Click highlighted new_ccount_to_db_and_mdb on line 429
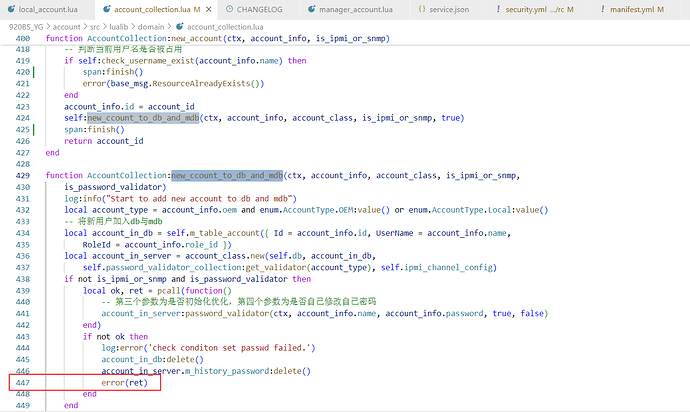 pos(227,175)
